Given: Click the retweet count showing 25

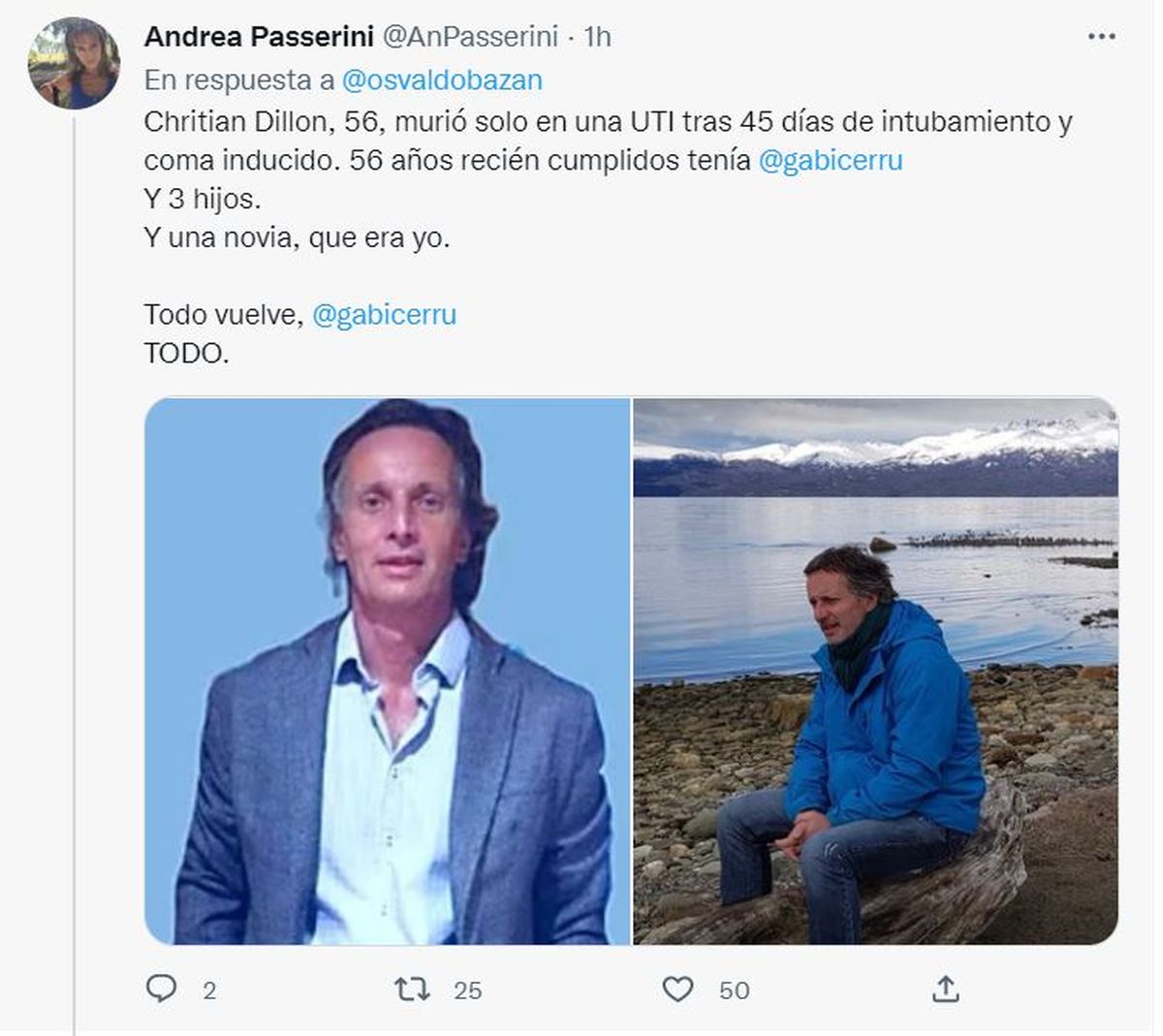Looking at the screenshot, I should (467, 990).
